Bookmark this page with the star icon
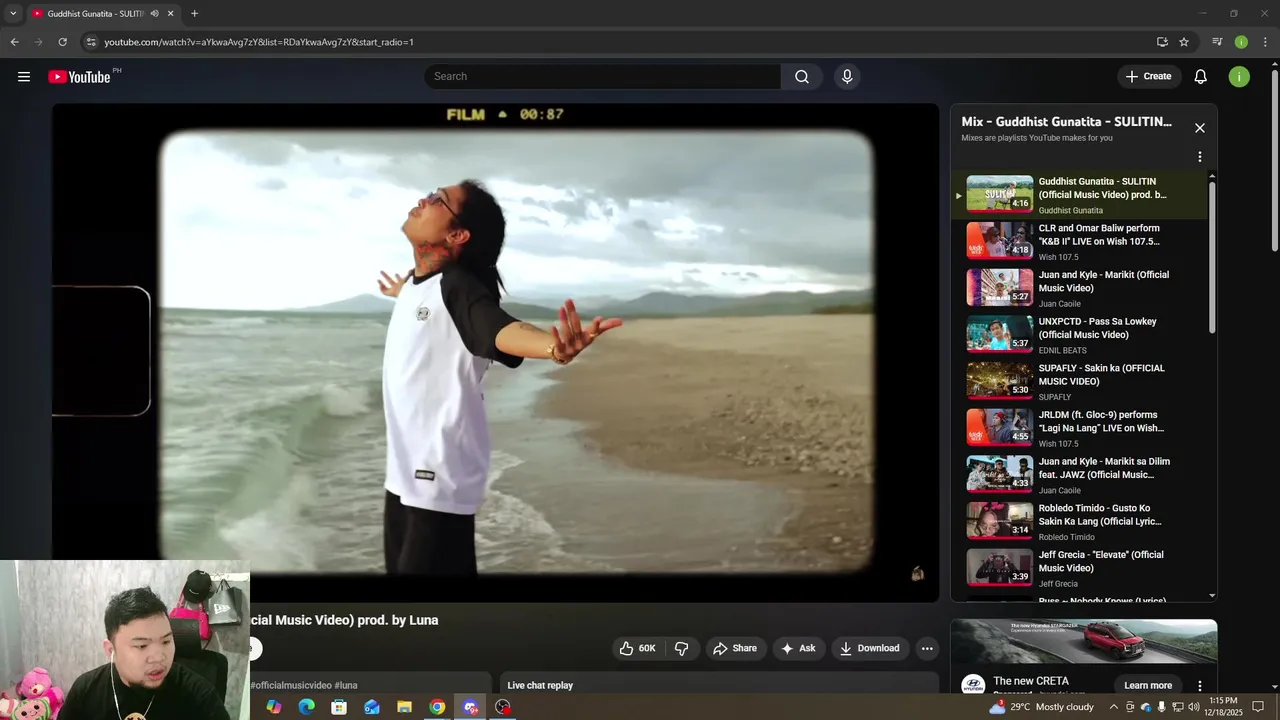The image size is (1280, 720). pyautogui.click(x=1184, y=42)
